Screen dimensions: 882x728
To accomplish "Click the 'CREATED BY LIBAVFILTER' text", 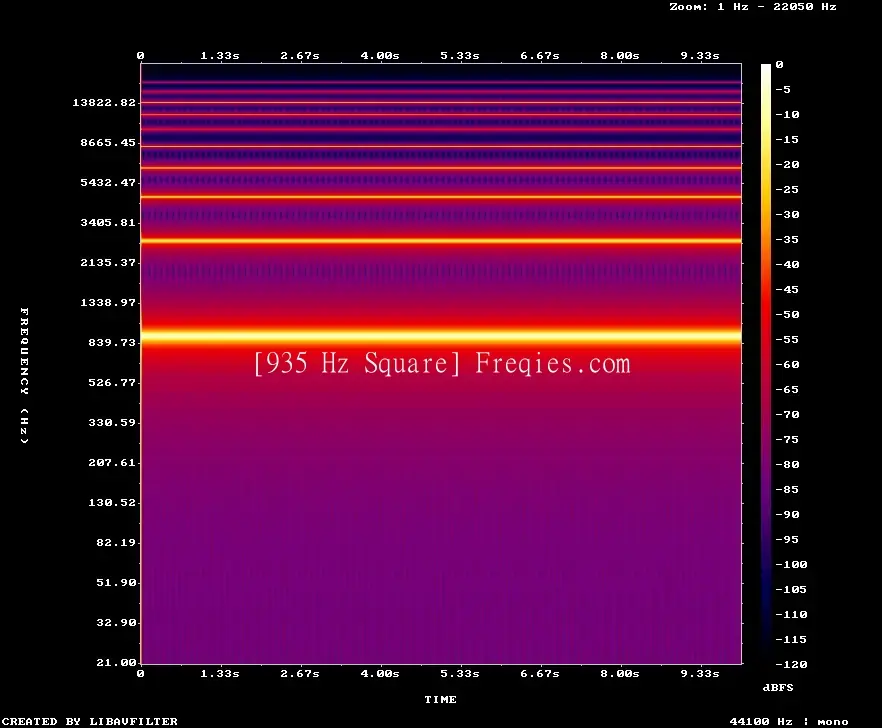I will tap(90, 721).
